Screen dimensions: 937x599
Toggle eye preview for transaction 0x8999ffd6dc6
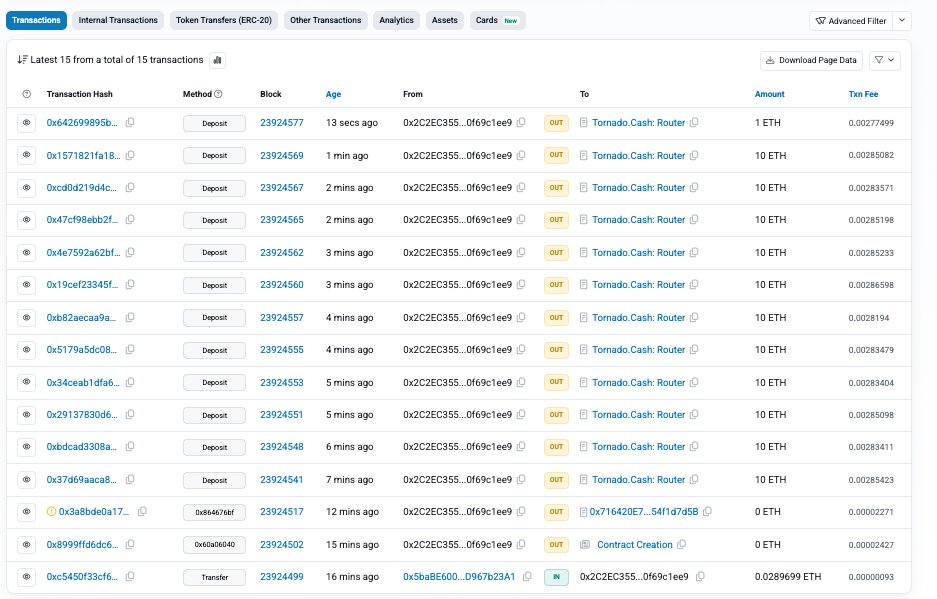tap(26, 544)
